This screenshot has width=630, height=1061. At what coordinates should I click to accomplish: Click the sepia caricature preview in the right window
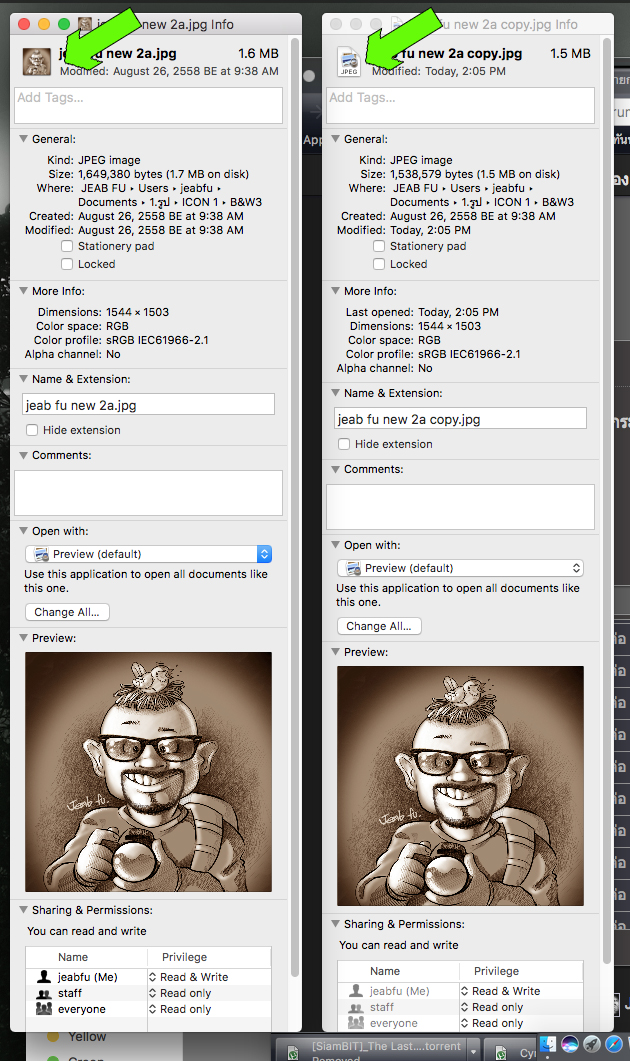pyautogui.click(x=460, y=786)
